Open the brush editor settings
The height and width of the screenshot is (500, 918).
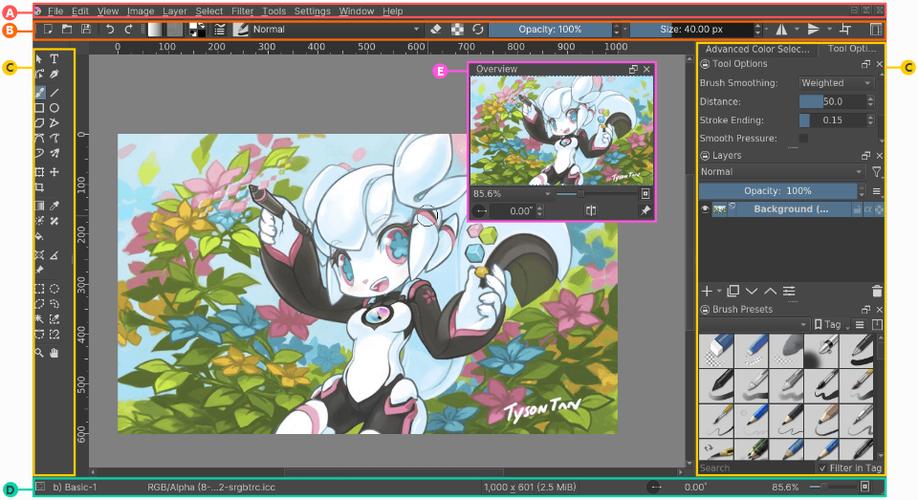(220, 29)
